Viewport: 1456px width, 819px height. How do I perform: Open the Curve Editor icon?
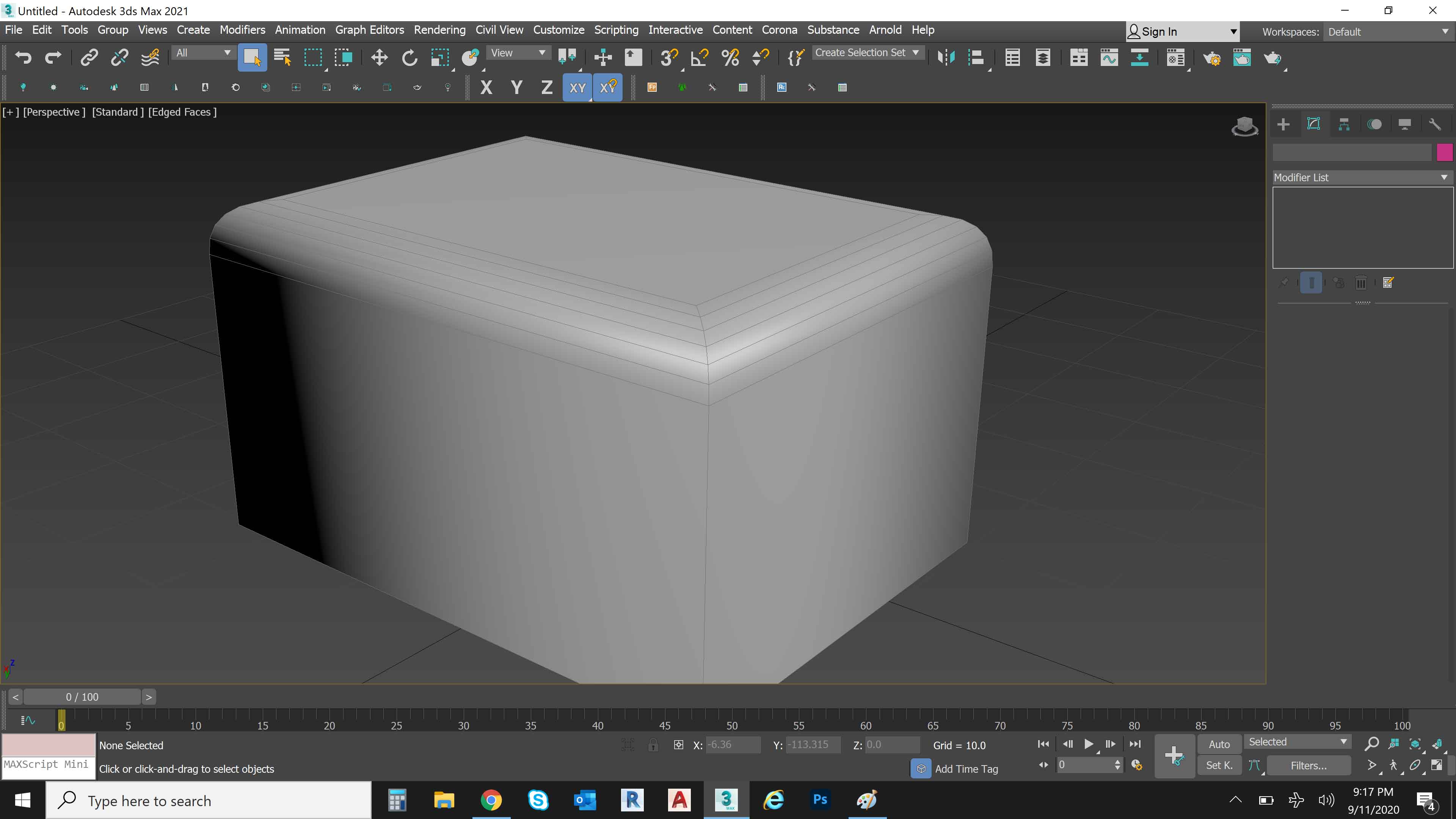(x=1109, y=58)
